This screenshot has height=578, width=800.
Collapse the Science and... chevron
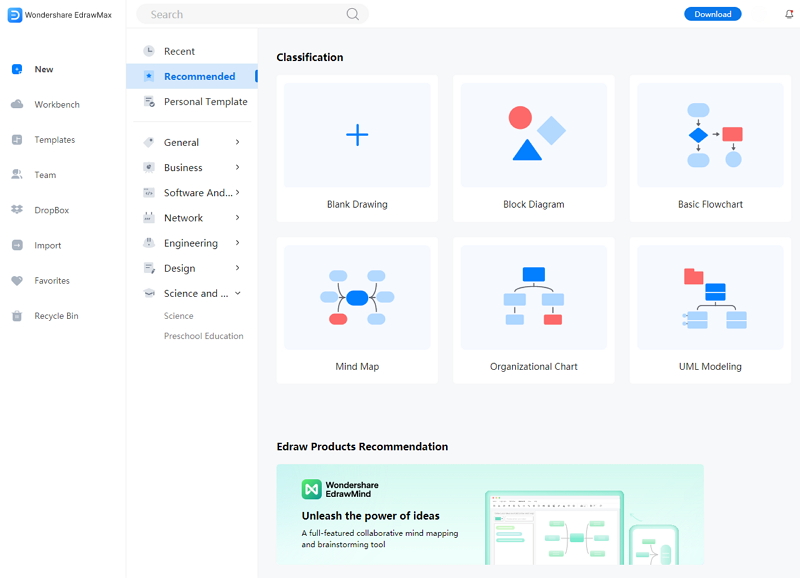[x=238, y=293]
